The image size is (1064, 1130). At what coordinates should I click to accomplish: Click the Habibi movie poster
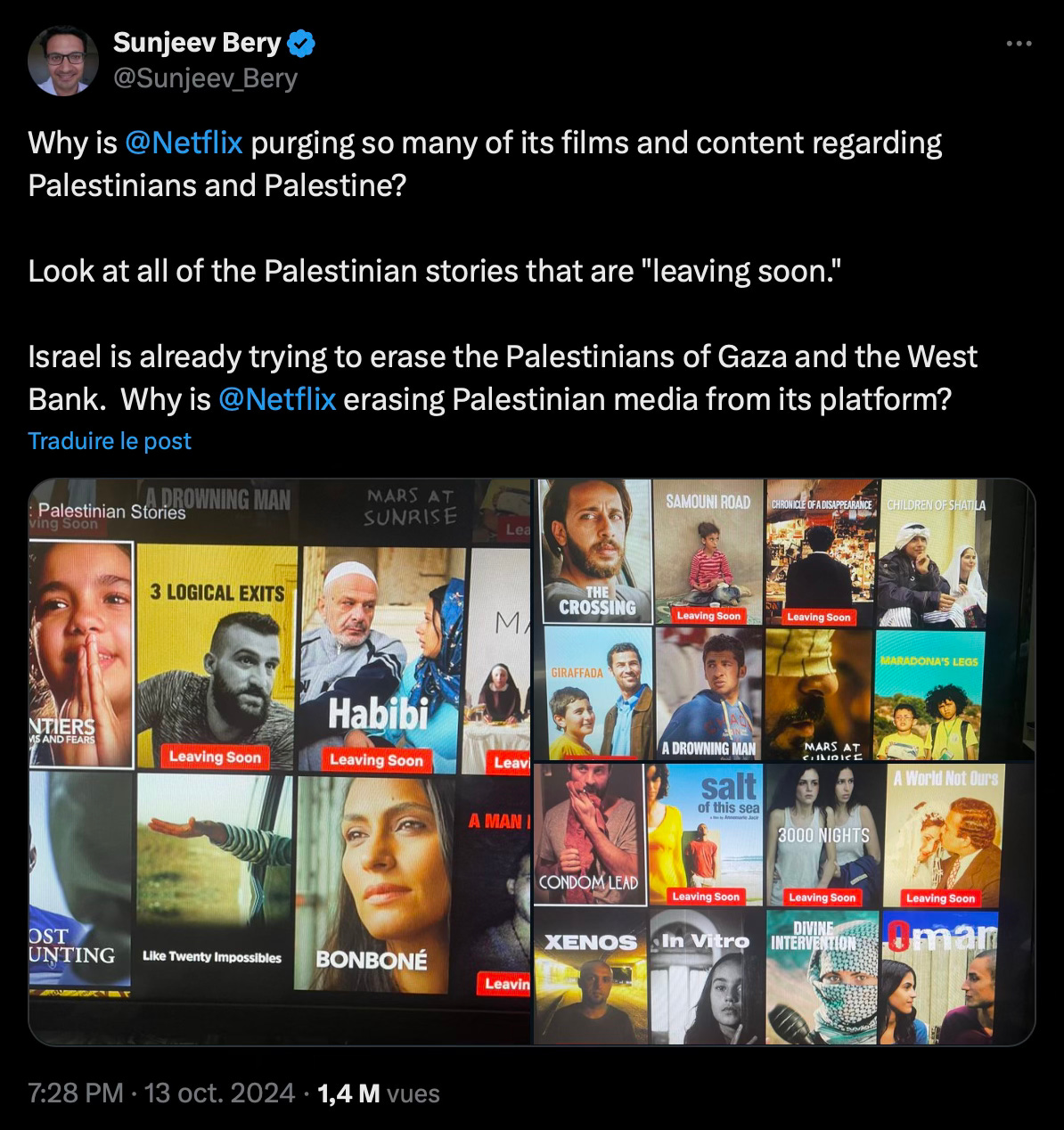pos(383,658)
